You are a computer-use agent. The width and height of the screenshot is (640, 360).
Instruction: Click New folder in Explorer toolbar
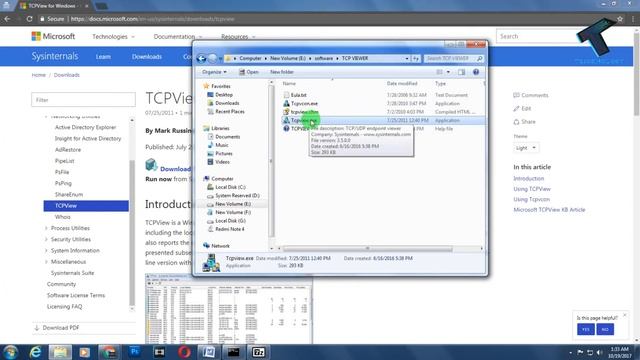tap(282, 72)
